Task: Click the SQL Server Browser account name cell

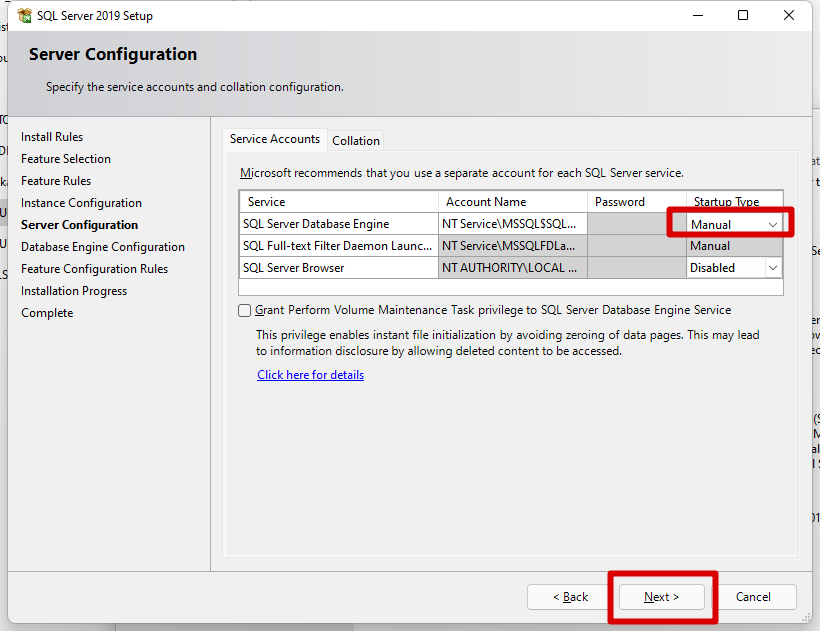Action: click(x=512, y=268)
